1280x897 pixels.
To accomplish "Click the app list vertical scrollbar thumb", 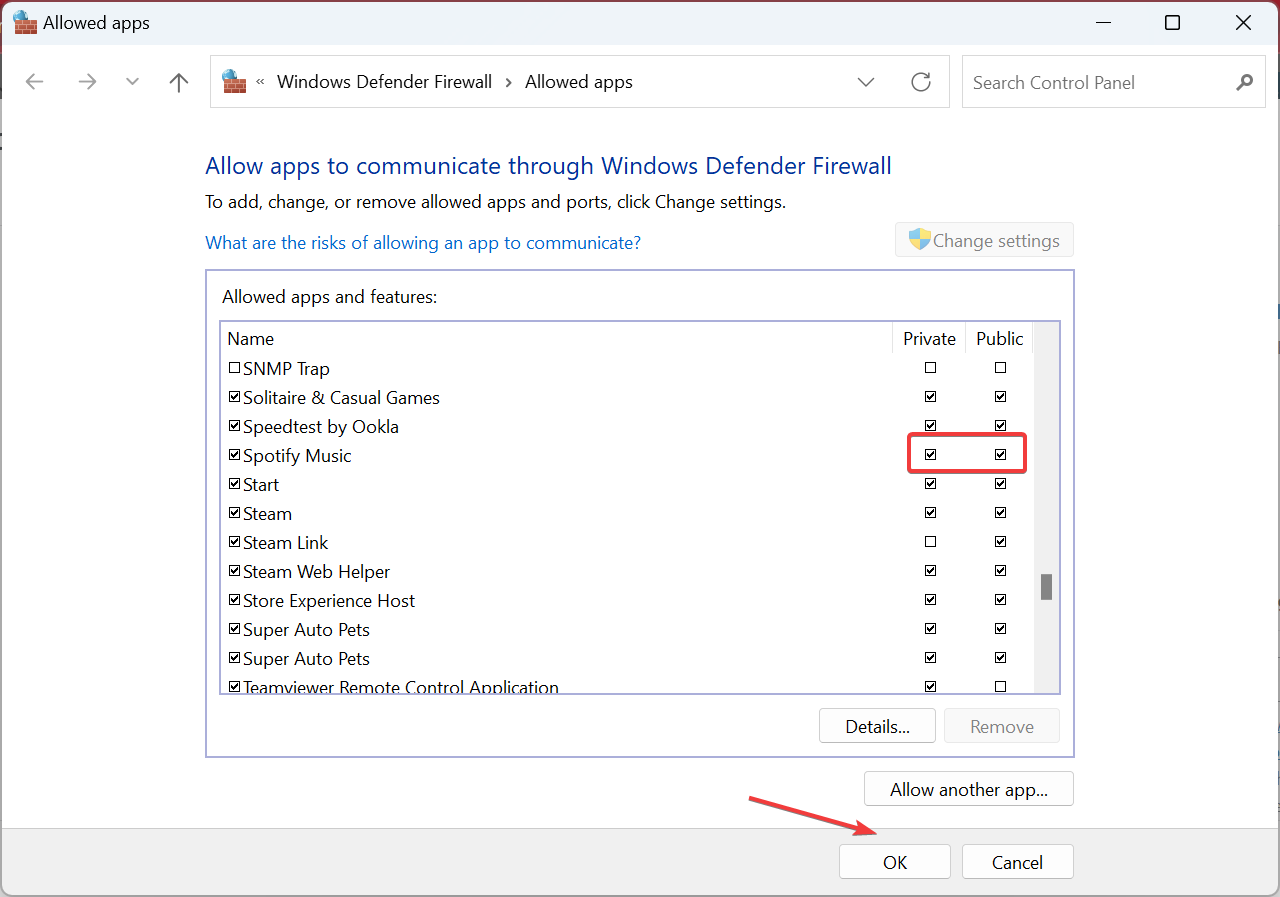I will coord(1047,587).
